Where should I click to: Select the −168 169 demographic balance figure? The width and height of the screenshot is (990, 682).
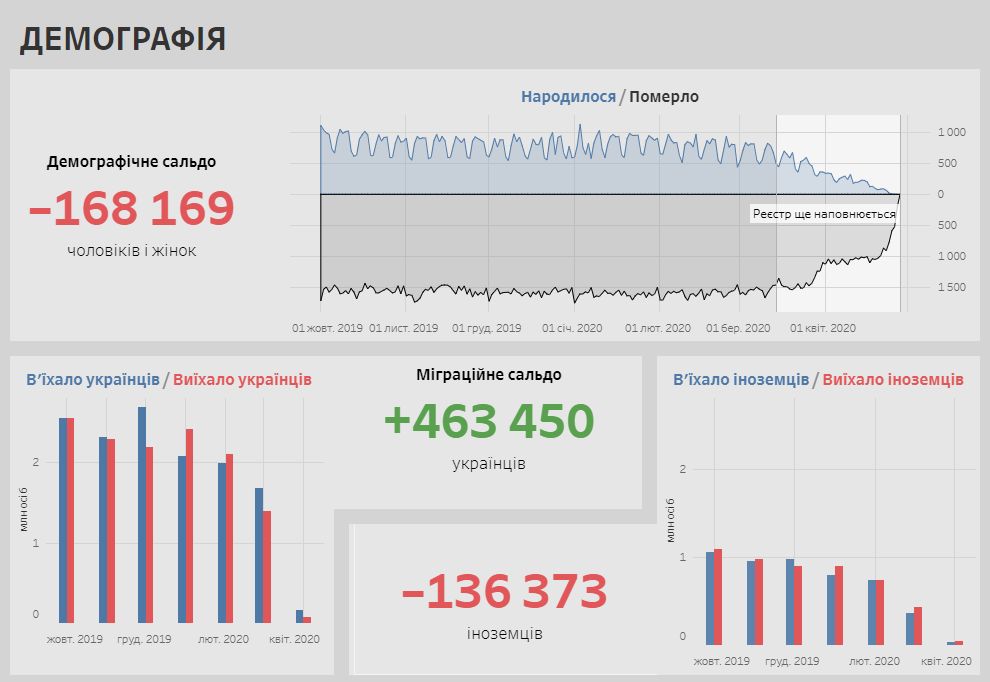pos(132,208)
